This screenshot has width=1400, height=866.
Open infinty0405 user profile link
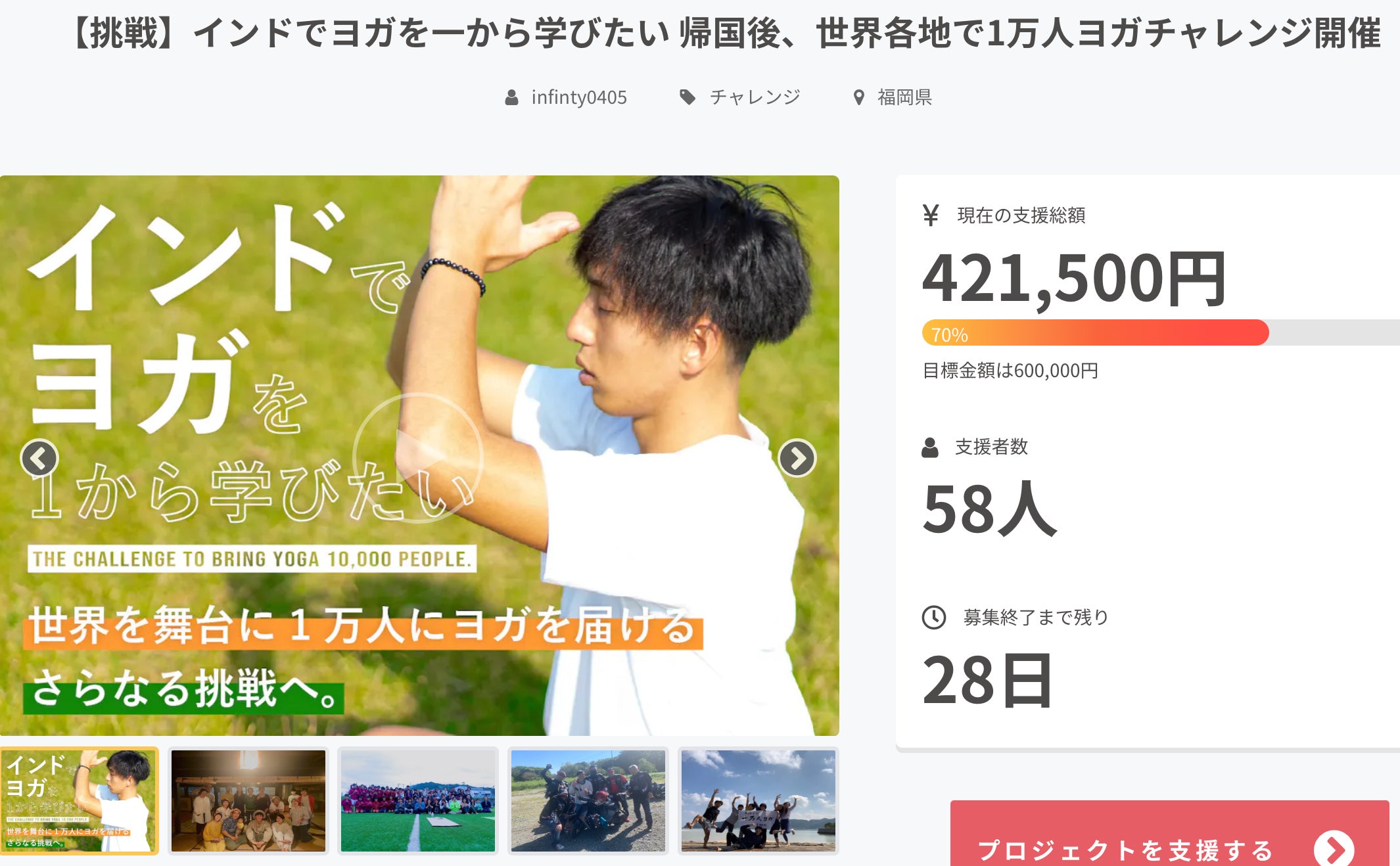[579, 98]
